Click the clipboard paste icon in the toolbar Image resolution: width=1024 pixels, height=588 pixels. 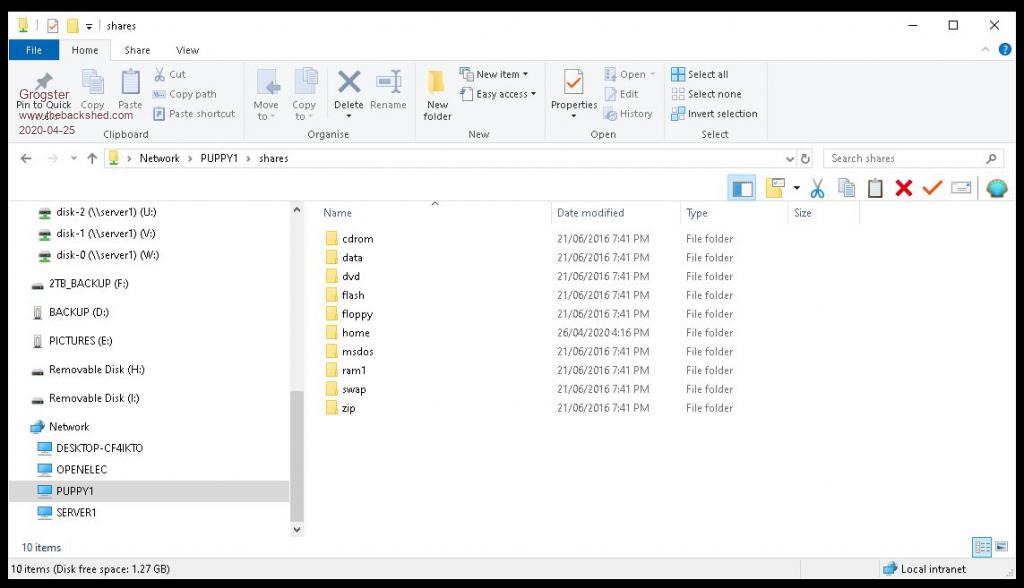875,188
